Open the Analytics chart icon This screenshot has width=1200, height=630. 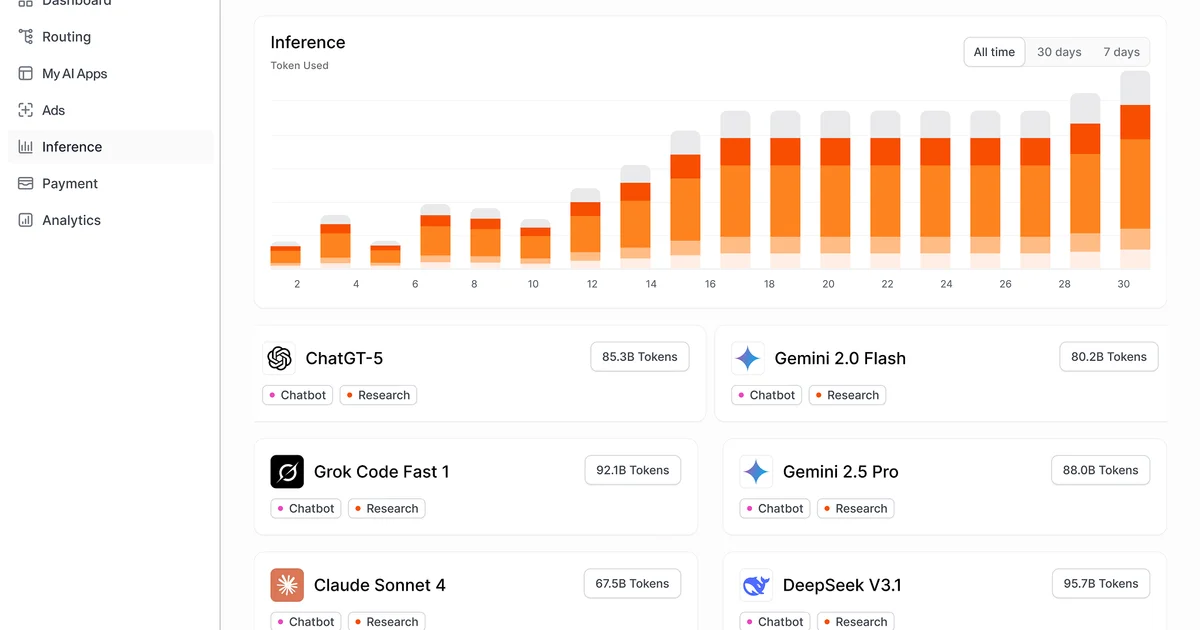tap(26, 220)
